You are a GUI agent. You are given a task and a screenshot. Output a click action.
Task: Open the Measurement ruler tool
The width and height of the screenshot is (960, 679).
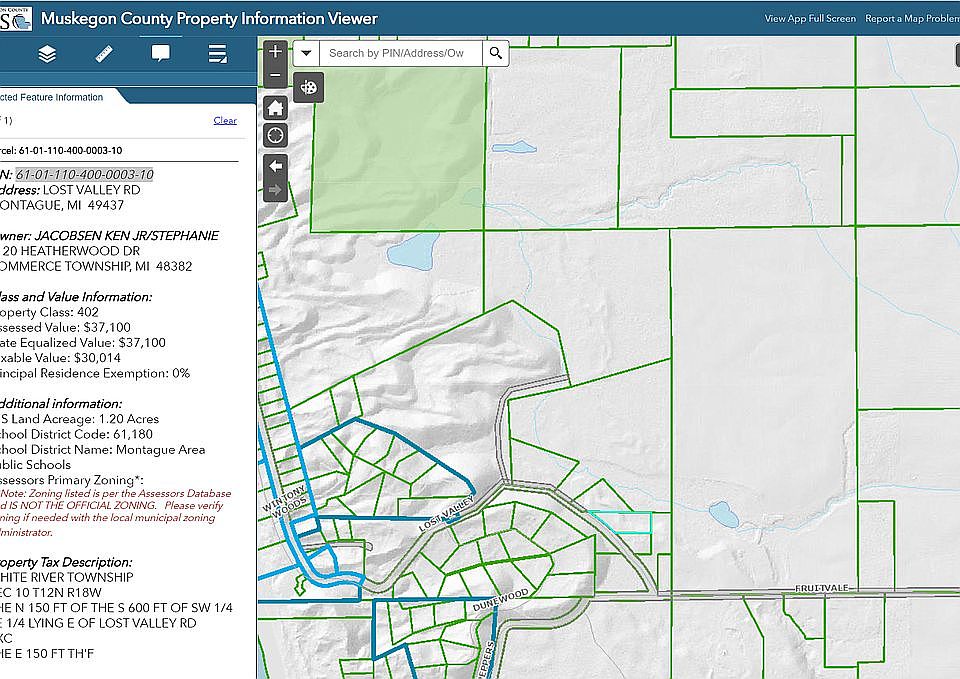click(104, 54)
